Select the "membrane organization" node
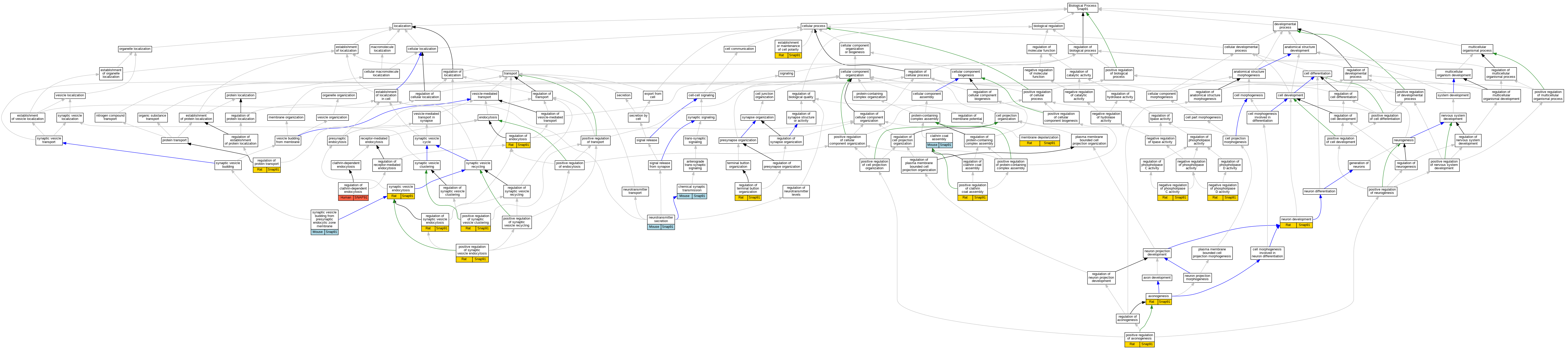This screenshot has height=350, width=1568. tap(286, 117)
